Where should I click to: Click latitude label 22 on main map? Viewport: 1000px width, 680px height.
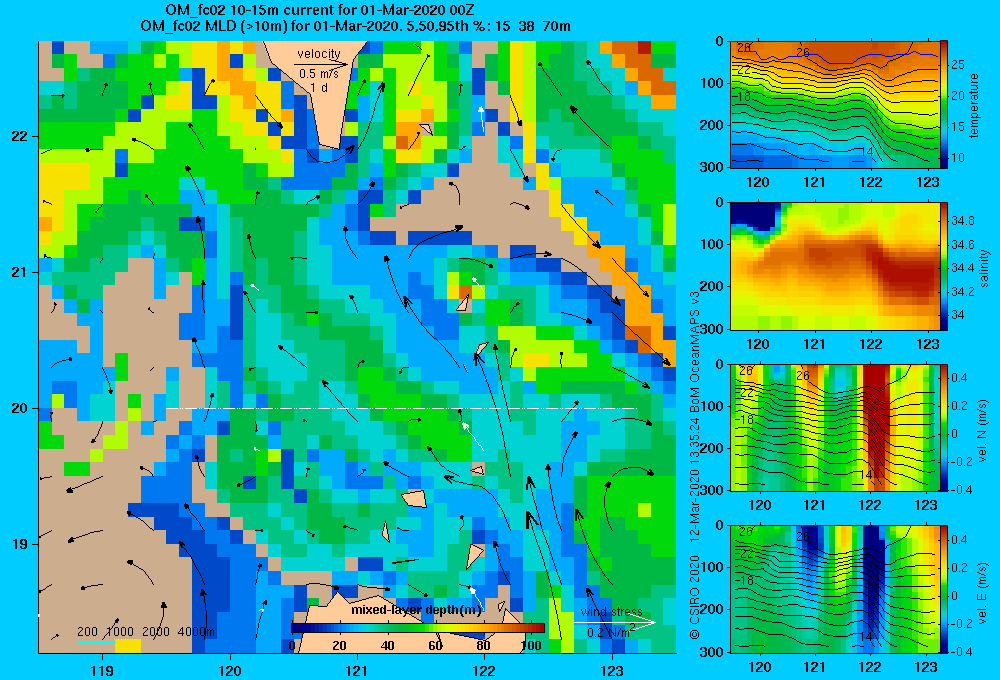(x=19, y=137)
